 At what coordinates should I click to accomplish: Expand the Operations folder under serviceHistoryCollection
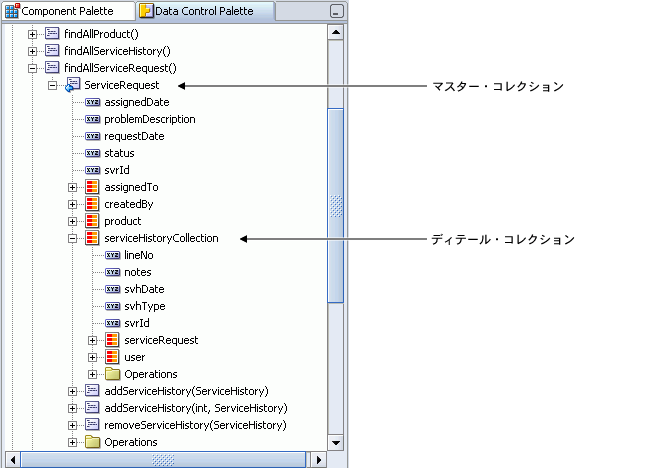click(93, 374)
